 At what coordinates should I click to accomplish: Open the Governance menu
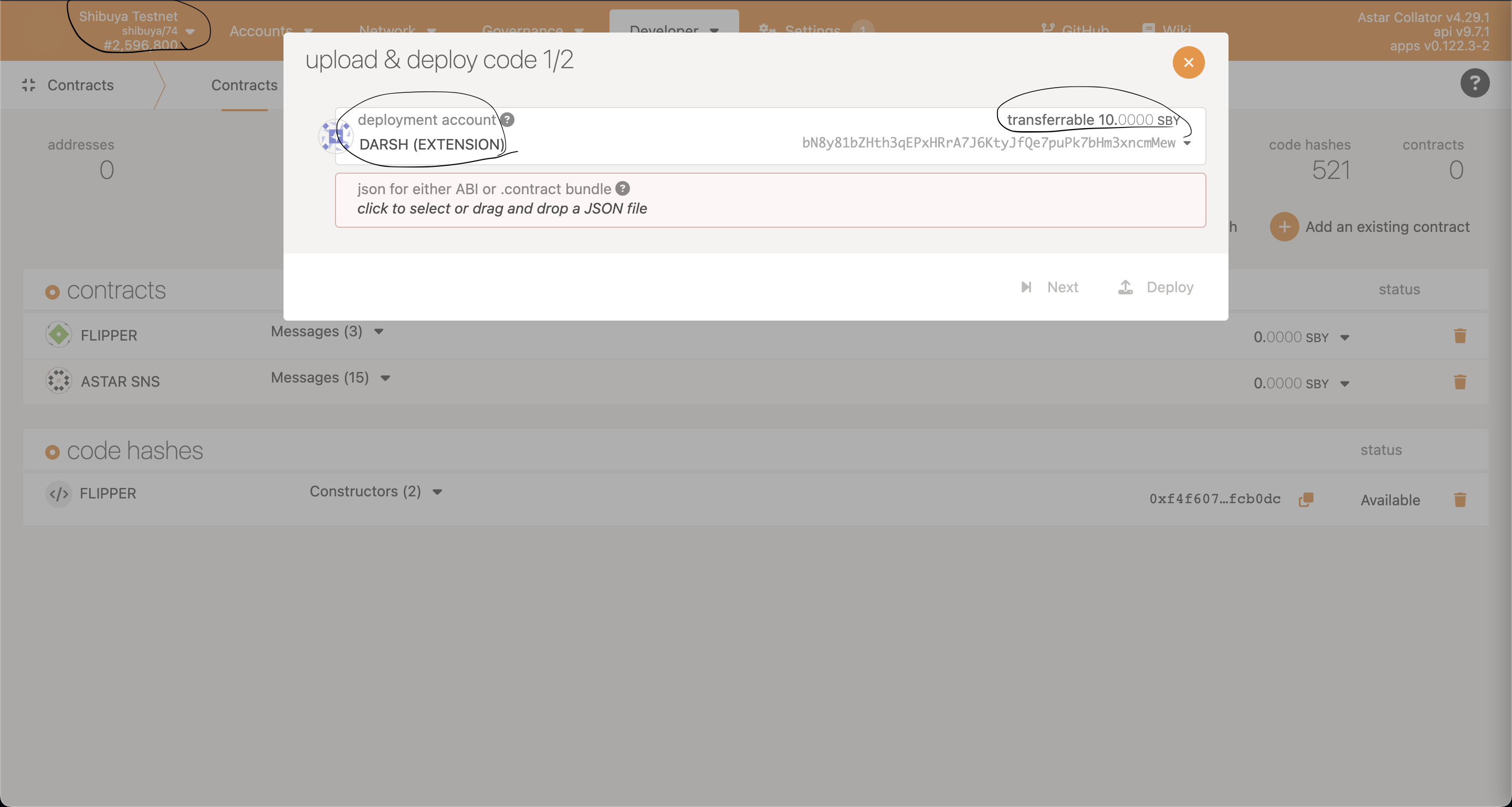point(532,30)
